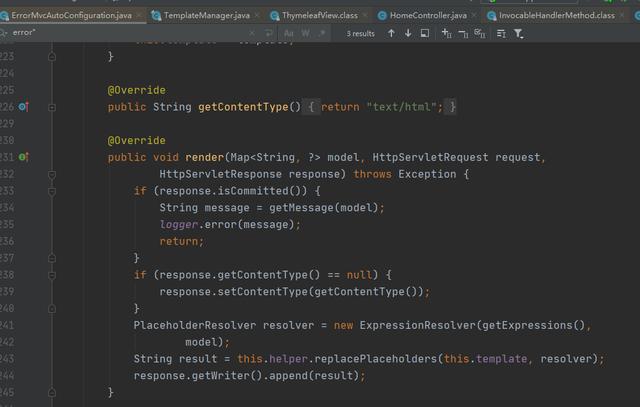Toggle search in selection icon
The height and width of the screenshot is (407, 640).
pos(501,33)
